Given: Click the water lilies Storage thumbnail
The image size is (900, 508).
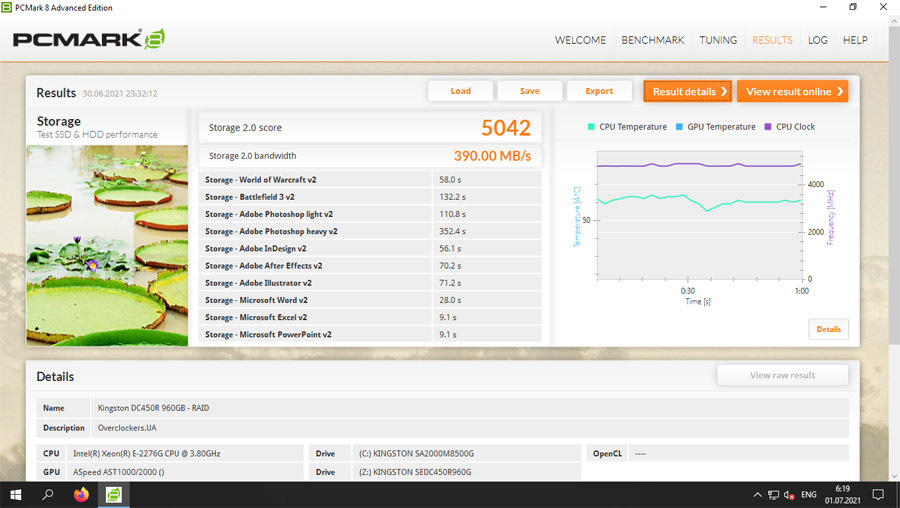Looking at the screenshot, I should [107, 245].
